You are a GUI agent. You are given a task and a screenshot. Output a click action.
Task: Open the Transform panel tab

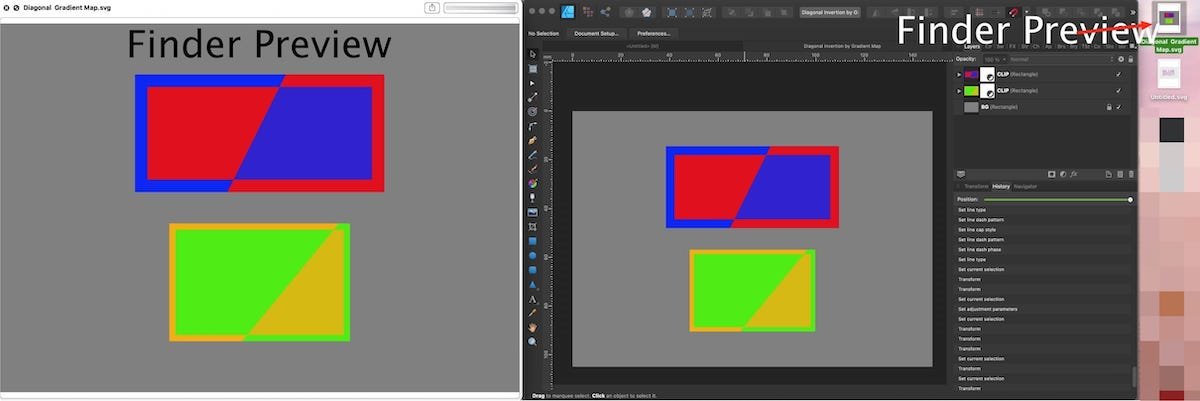pos(975,187)
